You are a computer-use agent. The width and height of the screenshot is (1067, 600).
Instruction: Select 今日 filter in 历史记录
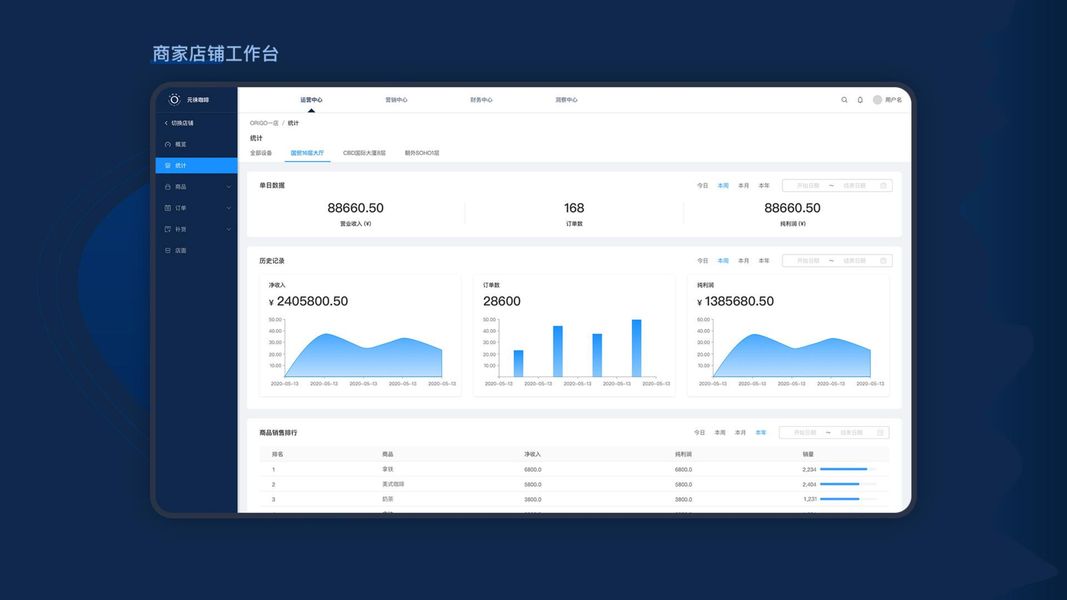702,261
